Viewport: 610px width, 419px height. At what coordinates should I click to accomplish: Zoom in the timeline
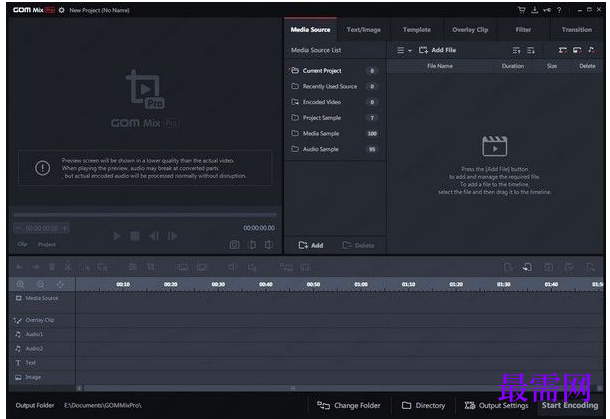coord(20,284)
